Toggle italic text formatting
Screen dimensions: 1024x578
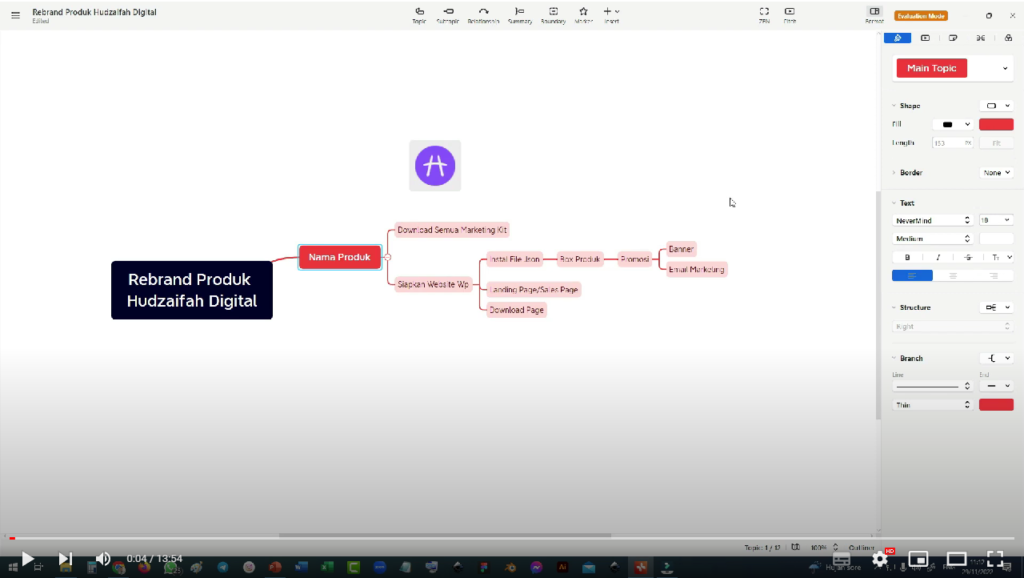pyautogui.click(x=937, y=257)
